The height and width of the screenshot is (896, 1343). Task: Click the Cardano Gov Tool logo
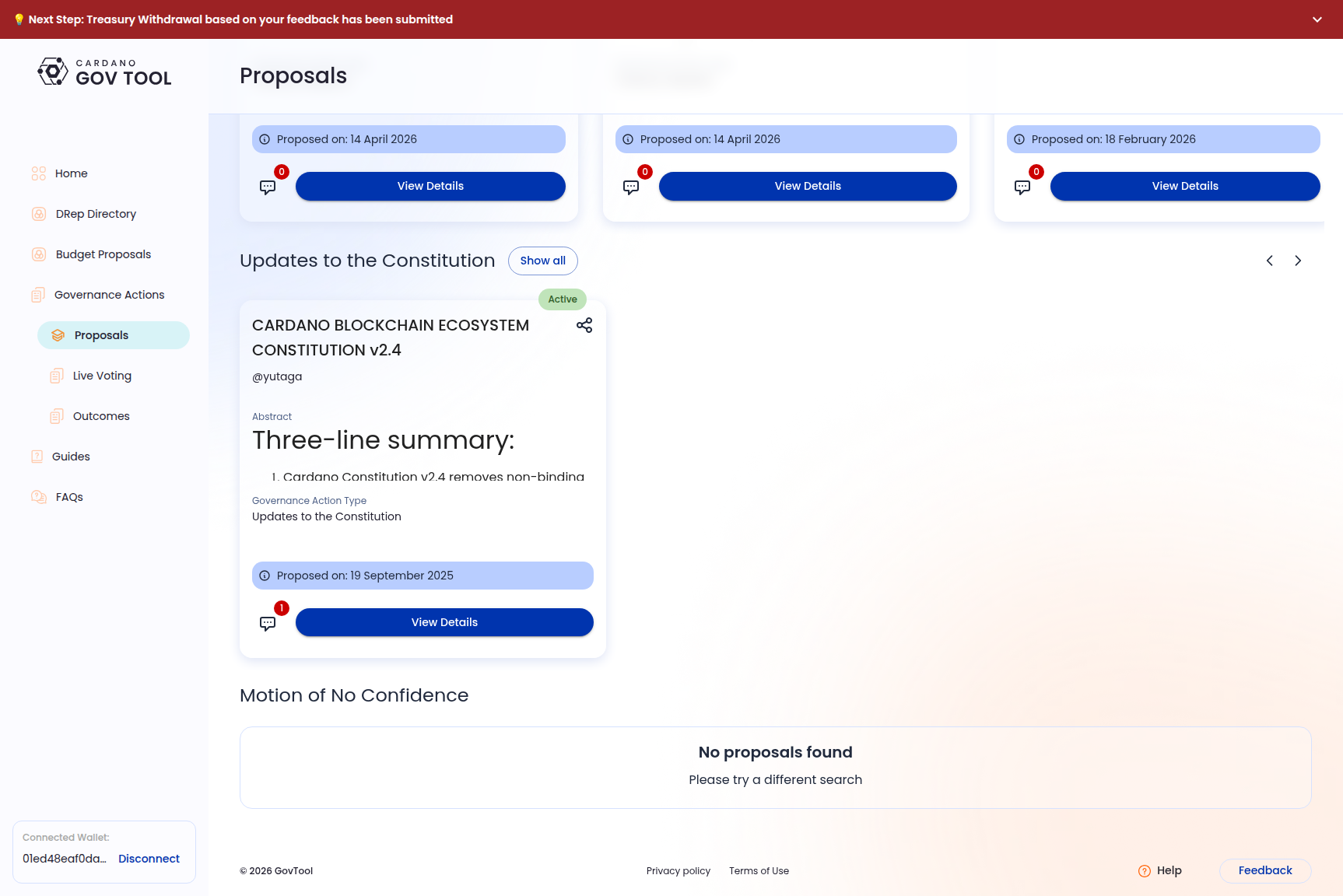[x=104, y=72]
